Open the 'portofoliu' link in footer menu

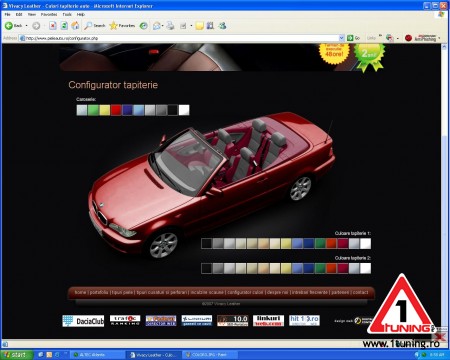point(99,292)
